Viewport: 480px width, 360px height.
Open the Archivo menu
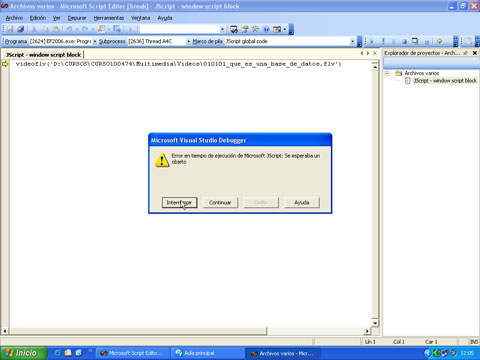tap(14, 18)
